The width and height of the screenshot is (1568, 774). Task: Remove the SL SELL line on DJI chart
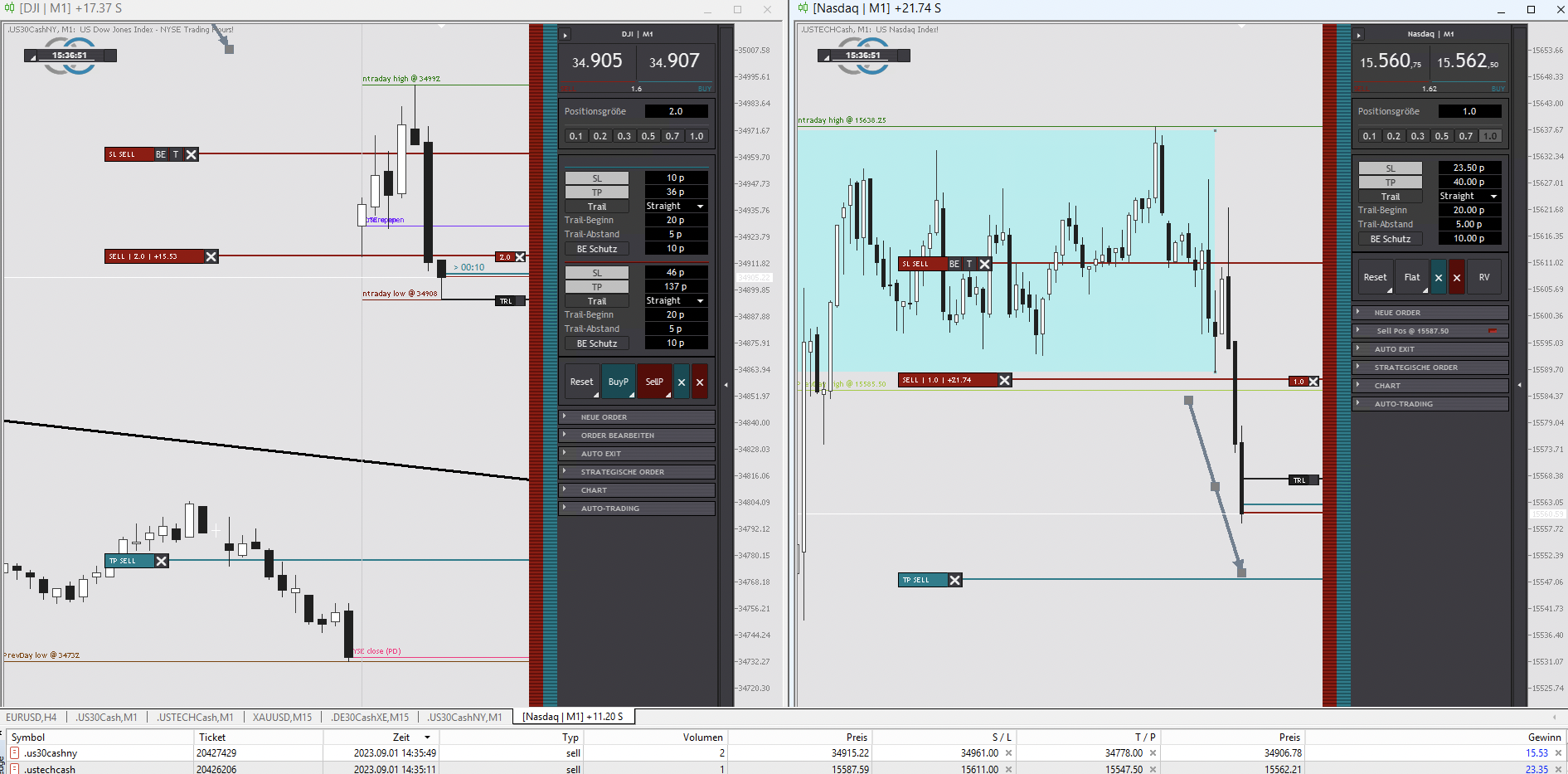coord(192,154)
